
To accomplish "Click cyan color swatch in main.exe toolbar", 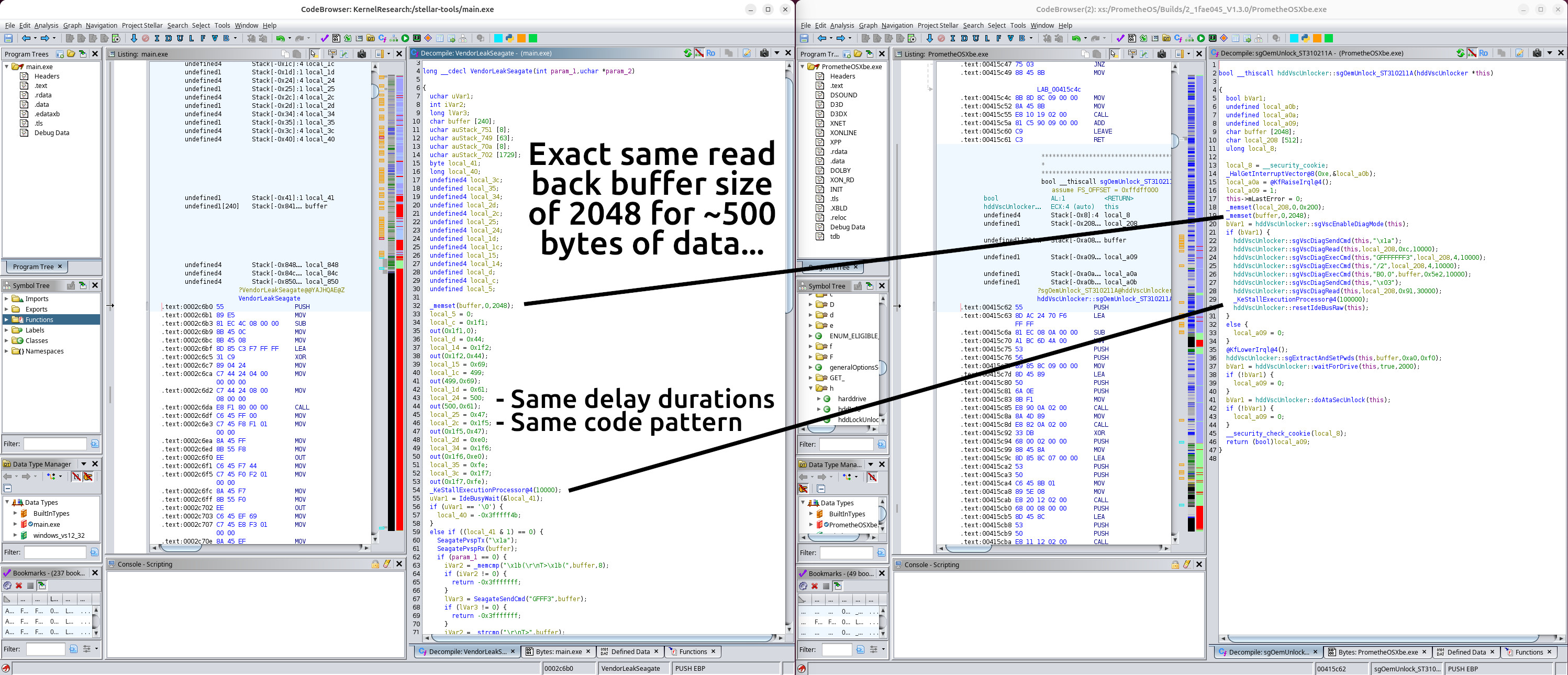I will click(x=498, y=38).
